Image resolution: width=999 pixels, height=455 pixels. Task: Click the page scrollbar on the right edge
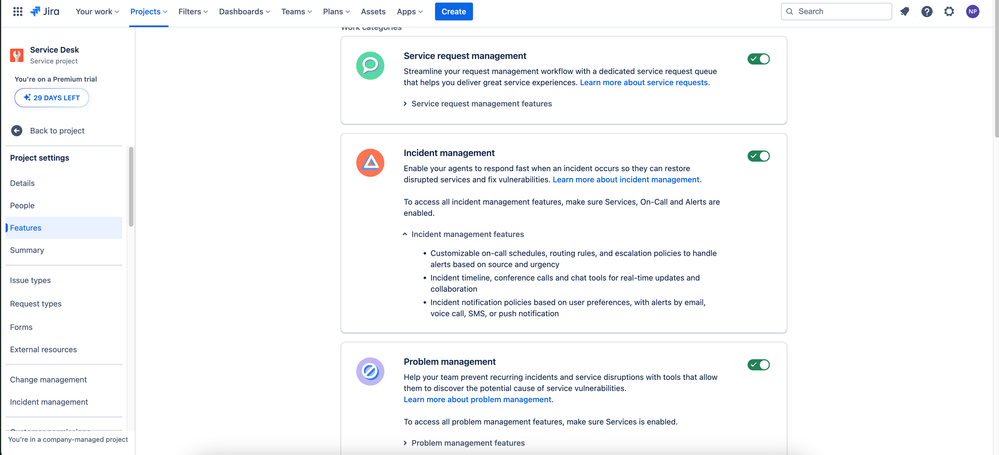pos(996,70)
